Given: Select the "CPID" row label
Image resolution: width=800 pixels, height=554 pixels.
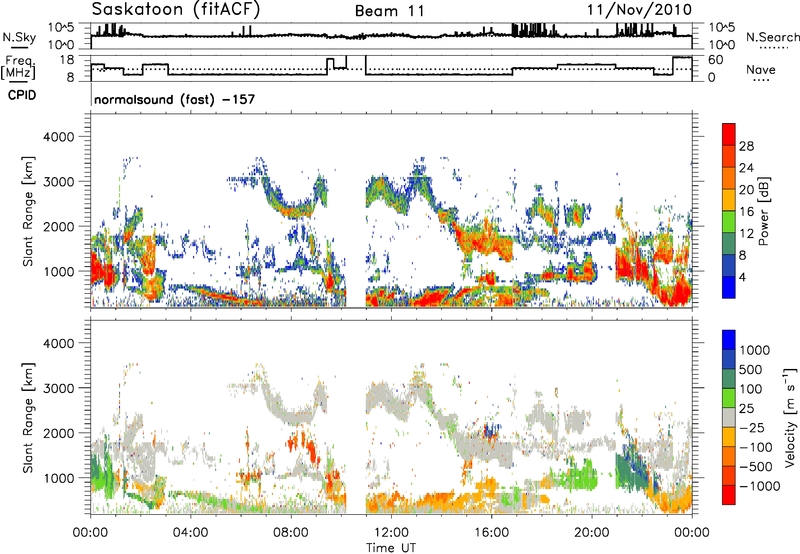Looking at the screenshot, I should [22, 95].
